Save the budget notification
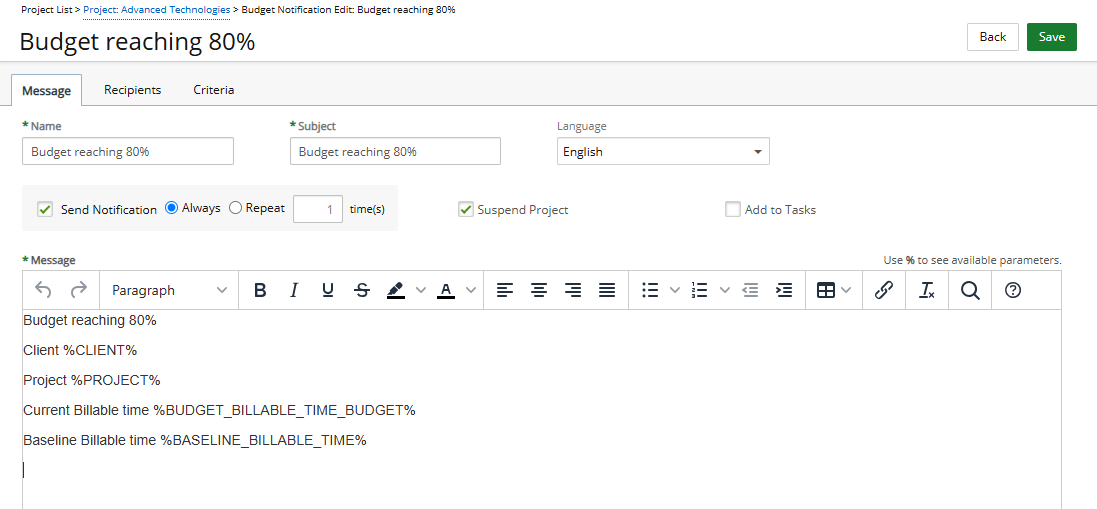 (x=1052, y=37)
